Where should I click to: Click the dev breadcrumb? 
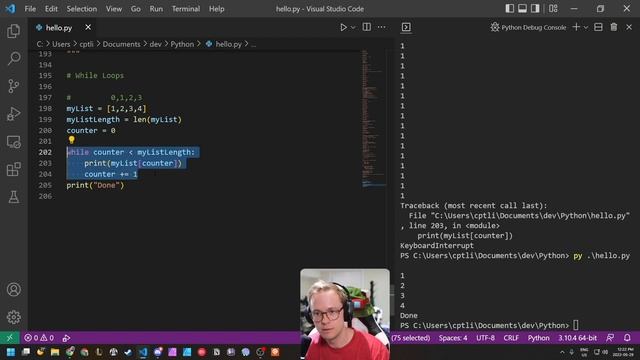pyautogui.click(x=155, y=44)
